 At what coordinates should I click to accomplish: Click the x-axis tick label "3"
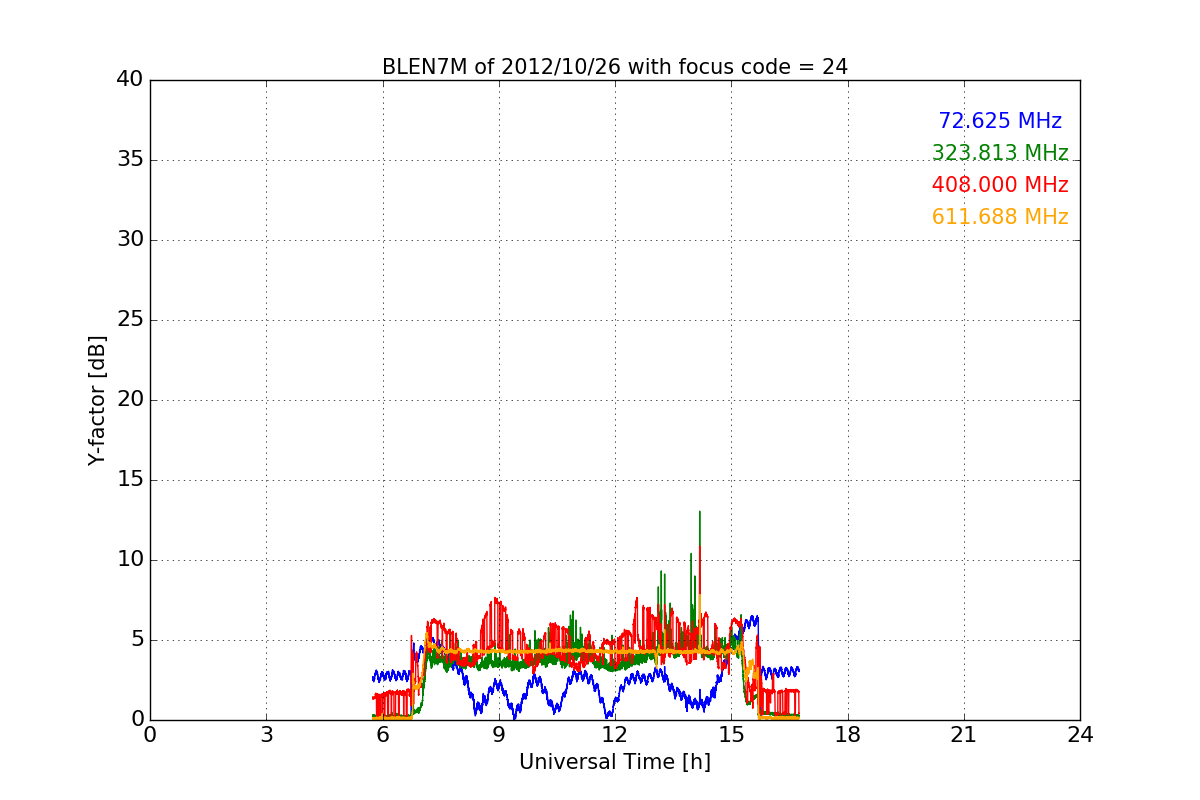(x=266, y=734)
